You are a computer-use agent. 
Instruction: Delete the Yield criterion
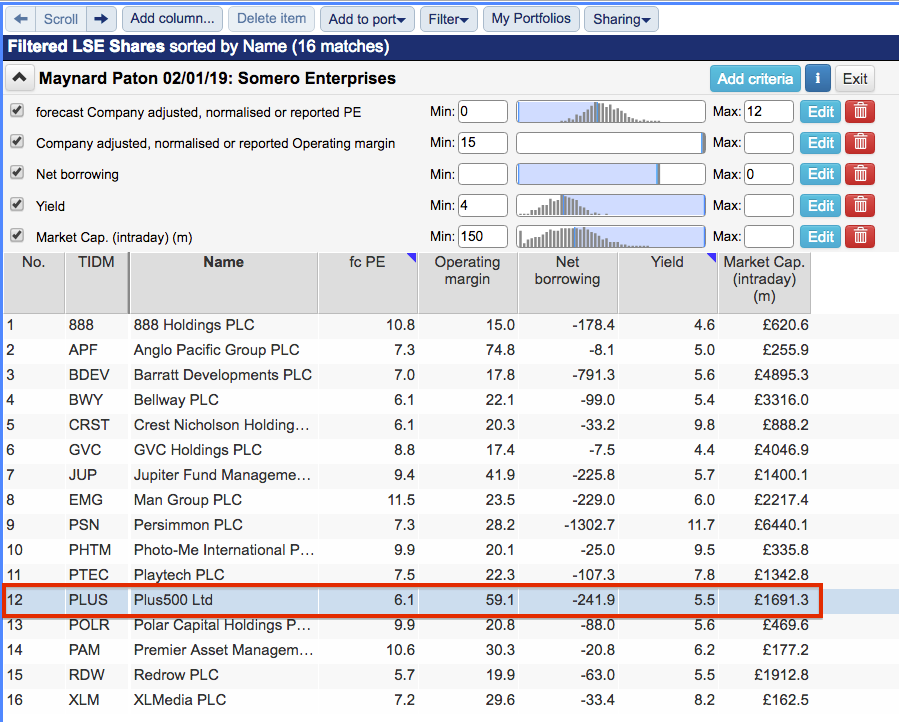coord(860,206)
